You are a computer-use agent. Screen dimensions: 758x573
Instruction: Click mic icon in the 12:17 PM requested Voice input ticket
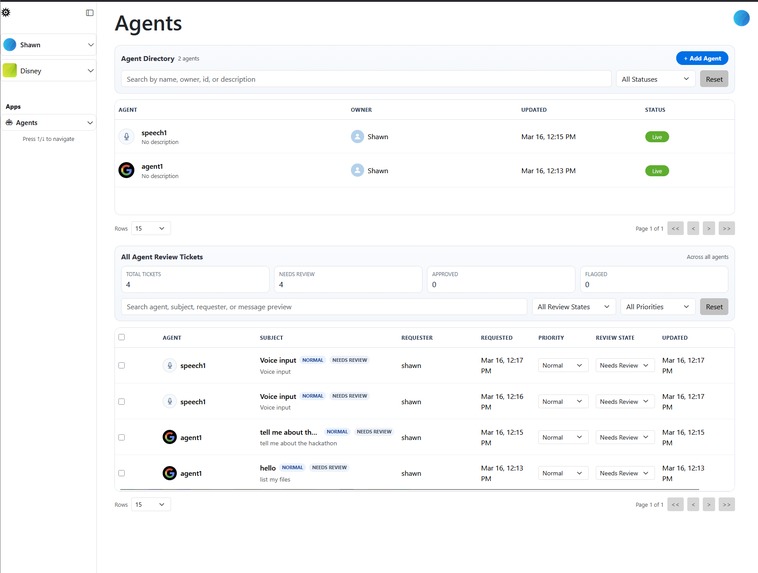tap(170, 366)
